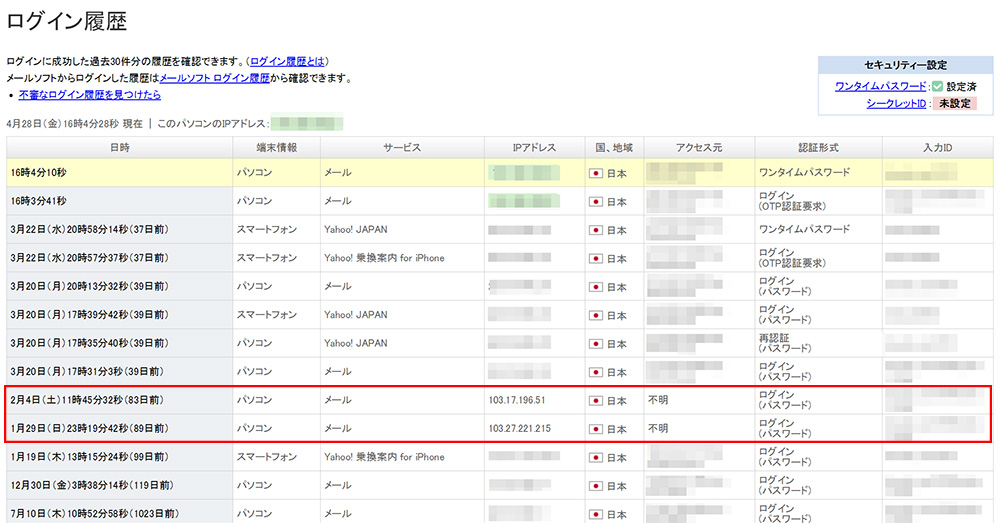Select the 7月10日 10時52分58秒 entry
This screenshot has height=523, width=1000.
point(500,512)
